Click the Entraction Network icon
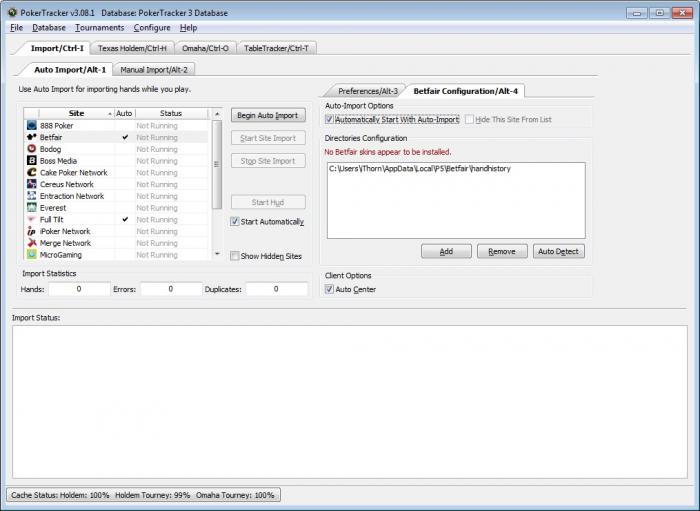700x511 pixels. coord(32,195)
